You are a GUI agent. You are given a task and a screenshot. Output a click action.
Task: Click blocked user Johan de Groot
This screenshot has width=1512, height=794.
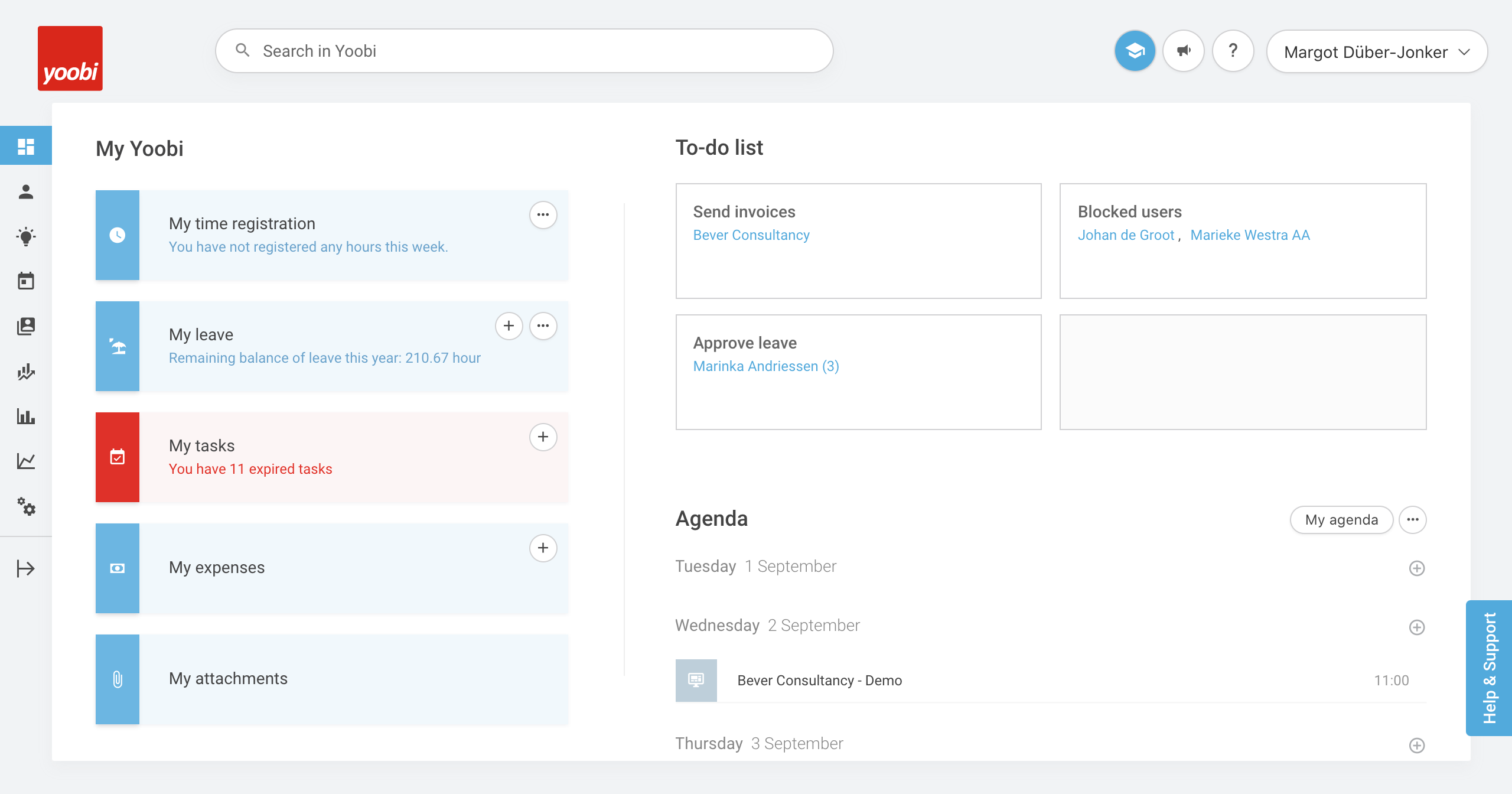pyautogui.click(x=1126, y=235)
